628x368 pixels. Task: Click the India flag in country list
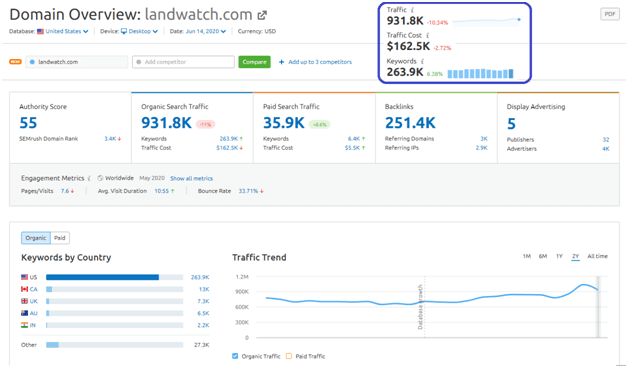tap(24, 325)
